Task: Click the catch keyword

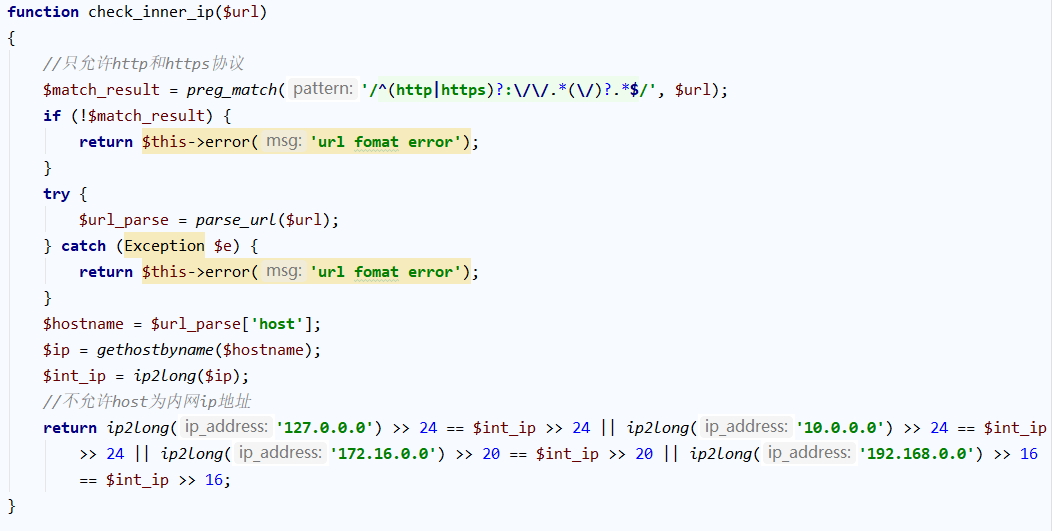Action: click(x=83, y=246)
